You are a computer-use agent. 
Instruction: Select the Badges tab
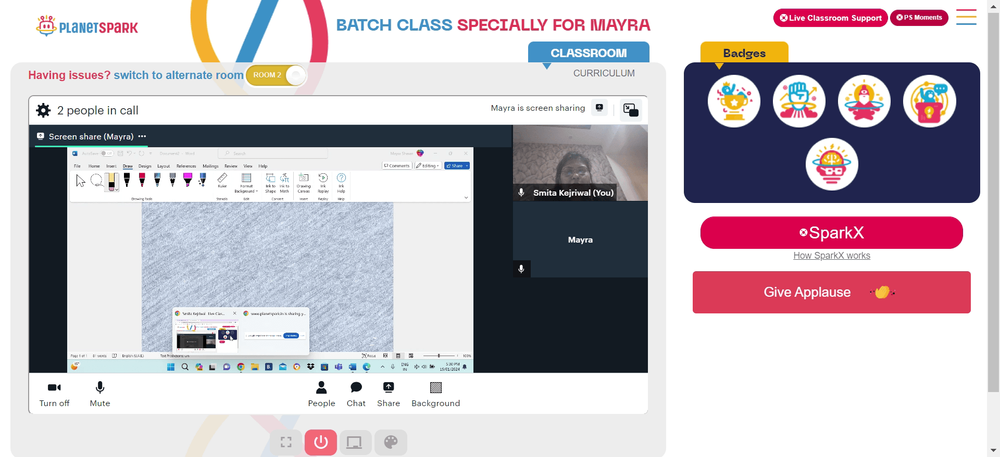point(744,53)
